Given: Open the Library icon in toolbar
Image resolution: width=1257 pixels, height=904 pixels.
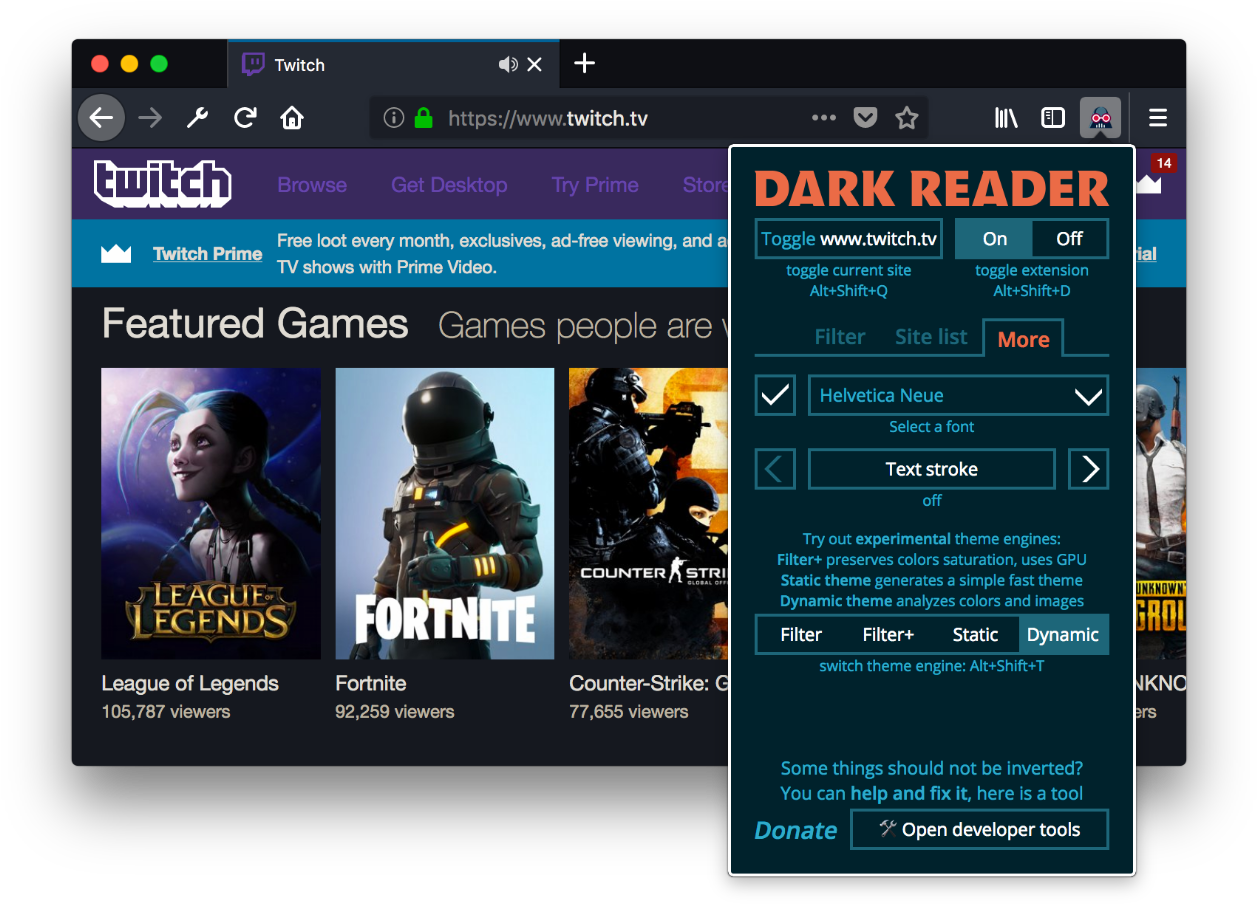Looking at the screenshot, I should tap(1006, 119).
